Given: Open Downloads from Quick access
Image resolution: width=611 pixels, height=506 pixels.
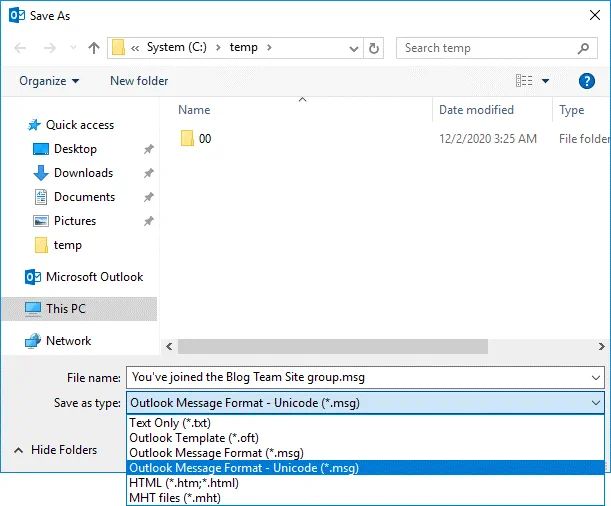Looking at the screenshot, I should pos(83,173).
